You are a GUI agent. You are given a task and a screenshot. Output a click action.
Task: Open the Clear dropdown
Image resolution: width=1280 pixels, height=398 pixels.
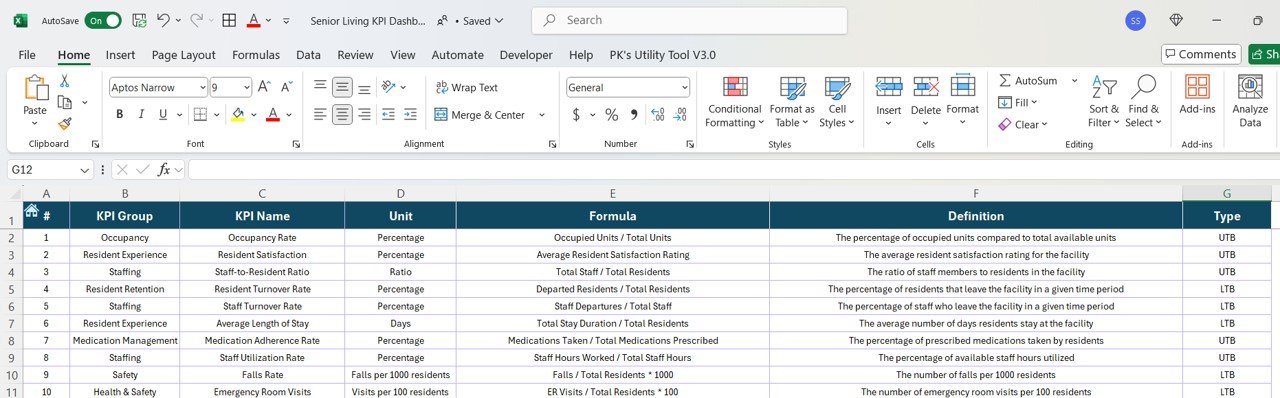(1023, 125)
